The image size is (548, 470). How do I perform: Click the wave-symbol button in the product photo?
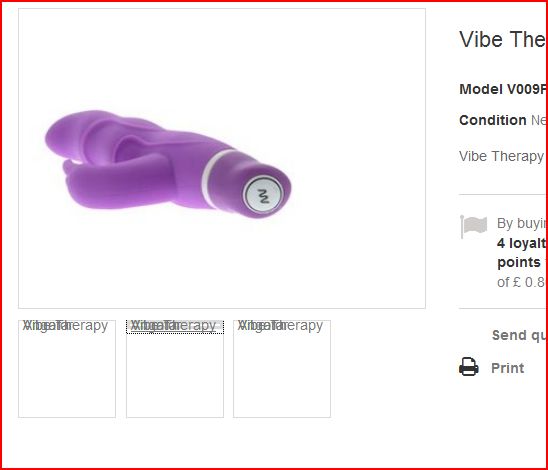(x=263, y=196)
